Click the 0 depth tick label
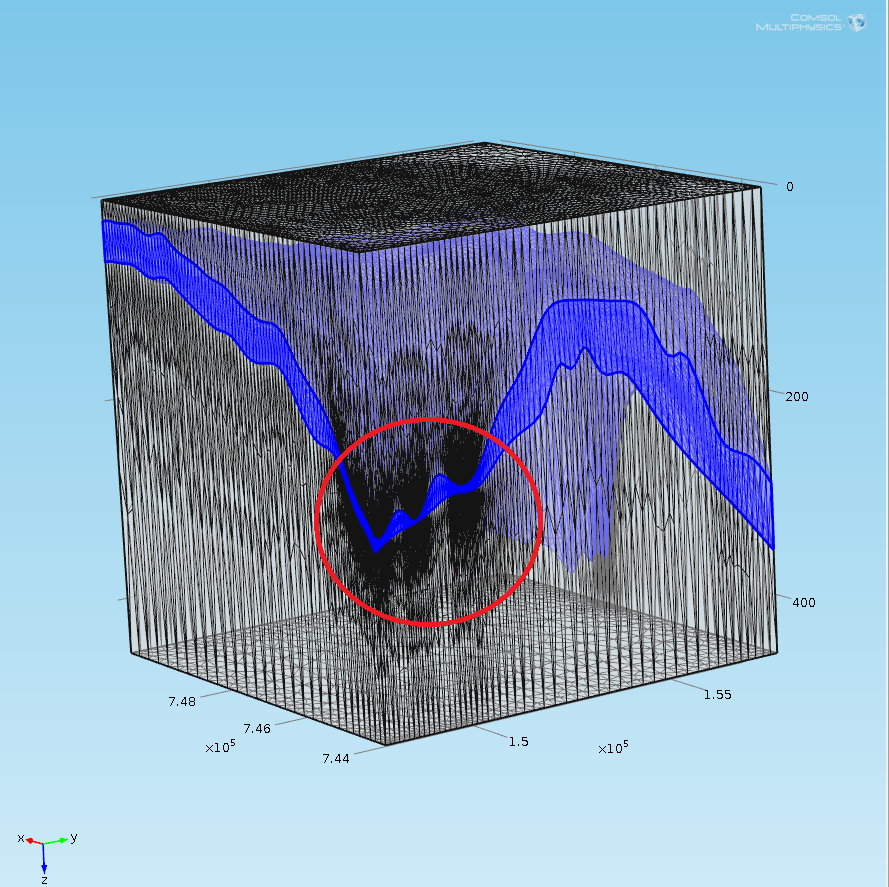The width and height of the screenshot is (889, 887). [x=789, y=186]
